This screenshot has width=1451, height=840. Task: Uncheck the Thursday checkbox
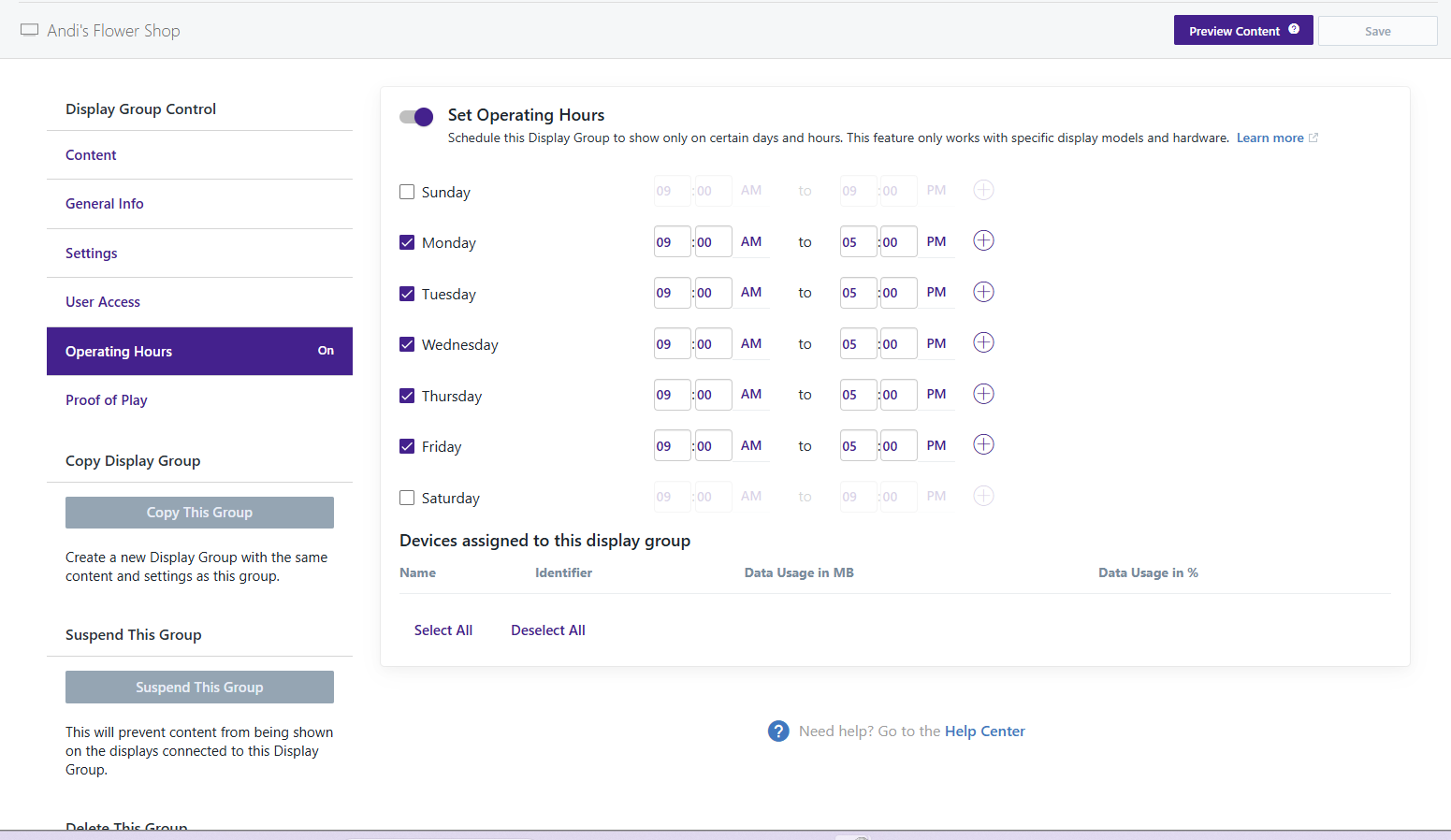407,396
